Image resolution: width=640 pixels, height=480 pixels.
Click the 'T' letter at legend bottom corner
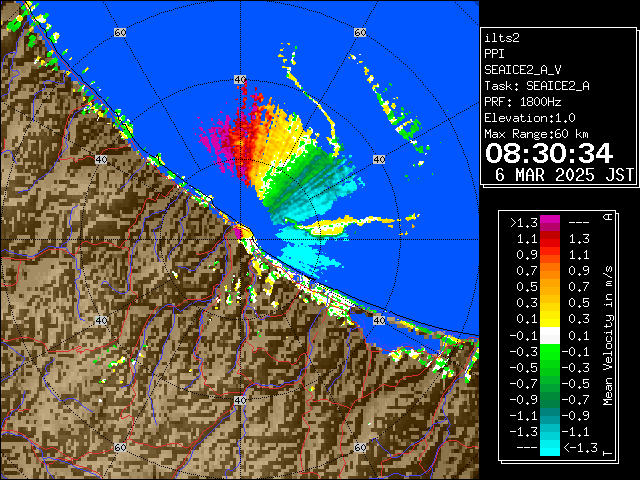608,453
